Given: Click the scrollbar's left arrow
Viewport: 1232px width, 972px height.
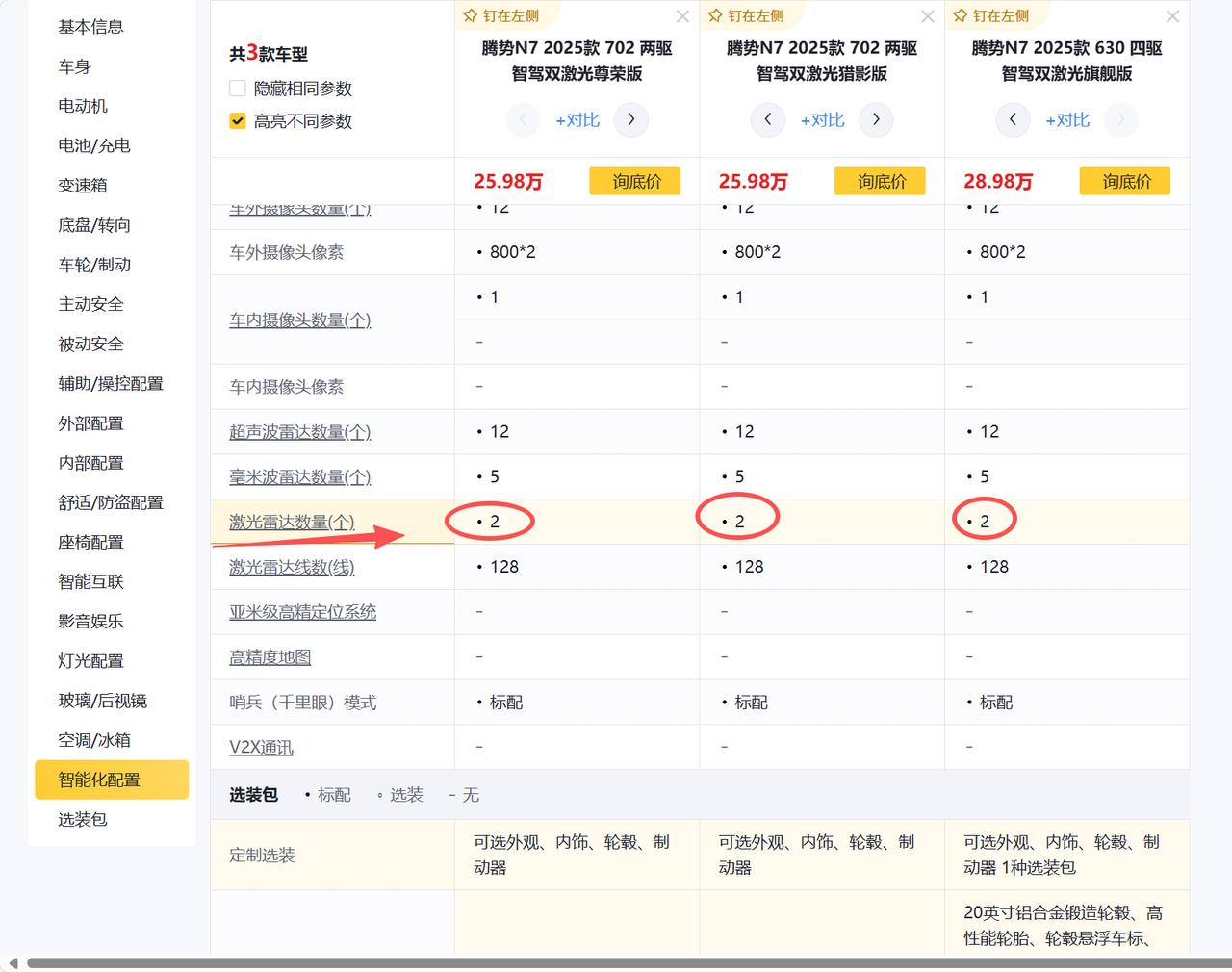Looking at the screenshot, I should click(x=13, y=963).
